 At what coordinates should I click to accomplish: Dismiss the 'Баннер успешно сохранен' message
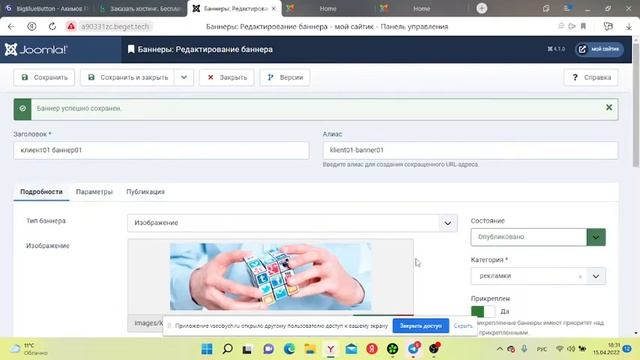609,107
